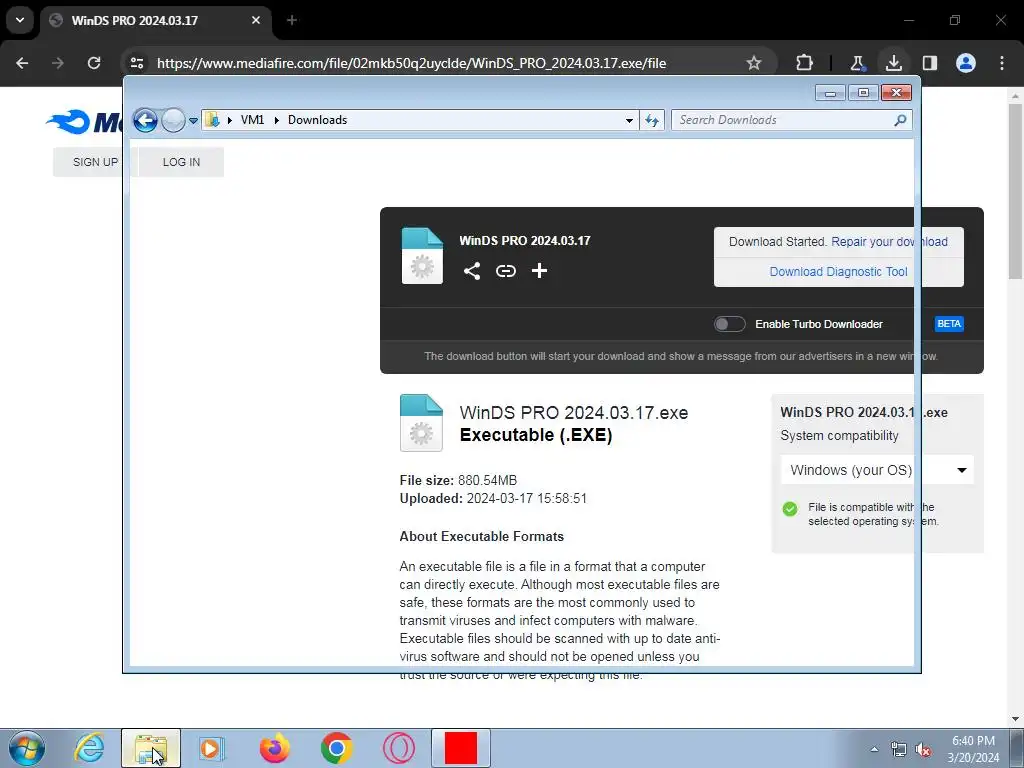Click the muted volume tray icon
Viewport: 1024px width, 768px height.
pos(923,750)
